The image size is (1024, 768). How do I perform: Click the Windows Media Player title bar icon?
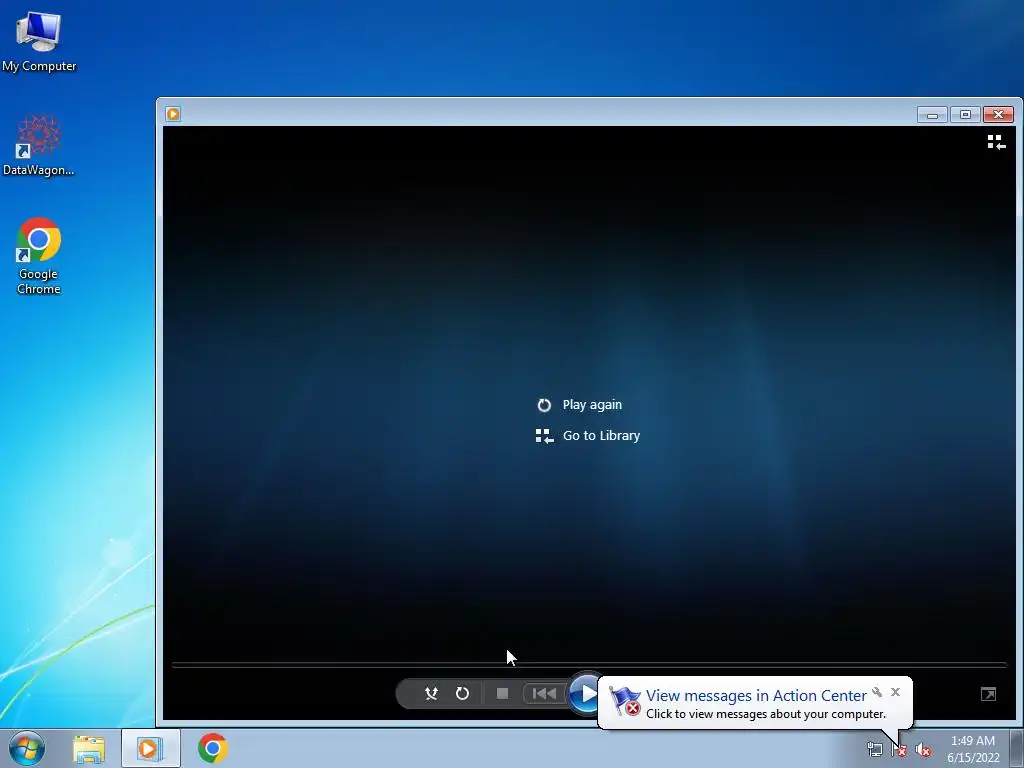point(173,114)
